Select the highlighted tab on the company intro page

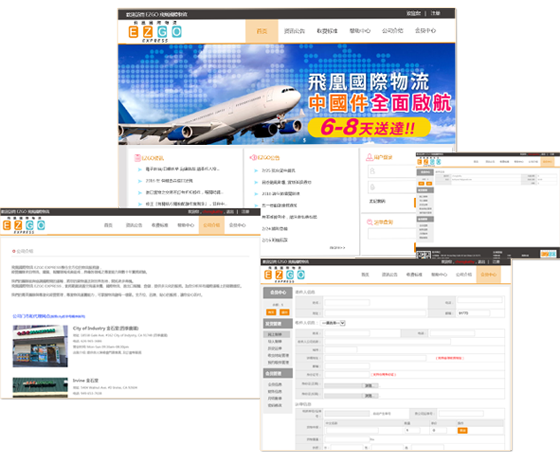[x=211, y=225]
